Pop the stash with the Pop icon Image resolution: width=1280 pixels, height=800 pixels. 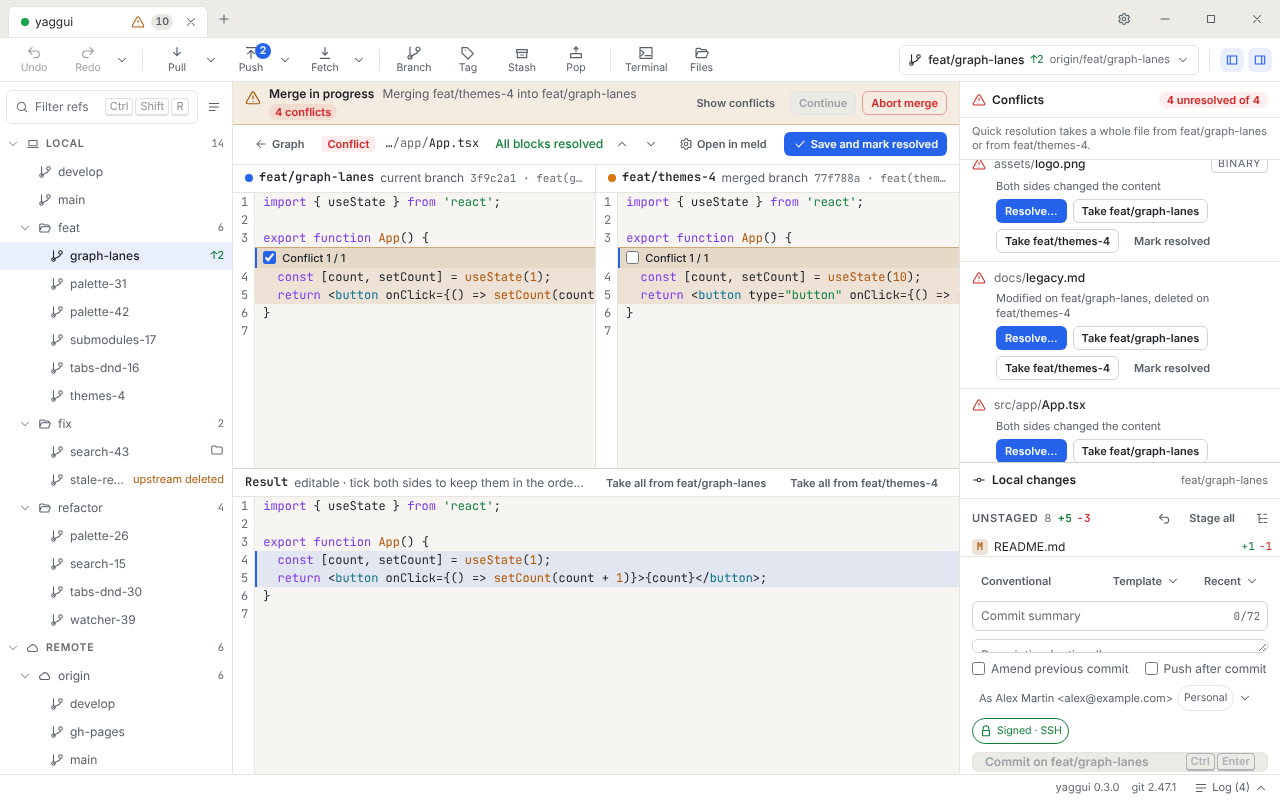click(x=576, y=59)
